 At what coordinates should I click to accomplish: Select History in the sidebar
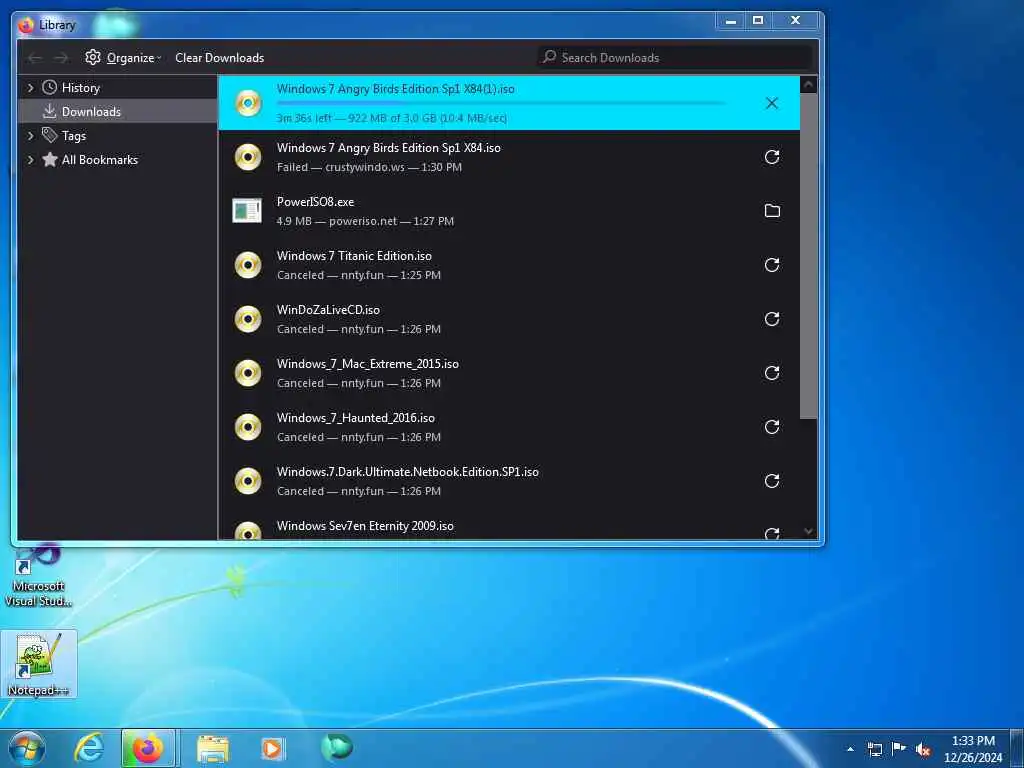[80, 88]
